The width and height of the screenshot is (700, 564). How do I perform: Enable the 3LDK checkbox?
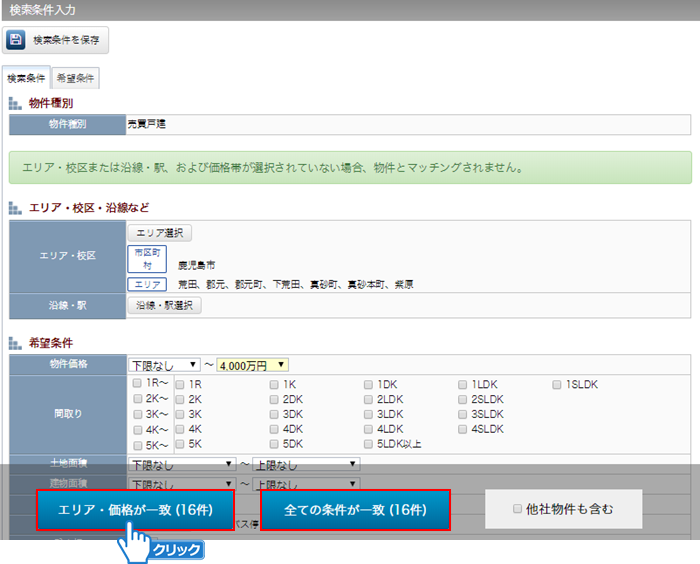click(x=368, y=414)
